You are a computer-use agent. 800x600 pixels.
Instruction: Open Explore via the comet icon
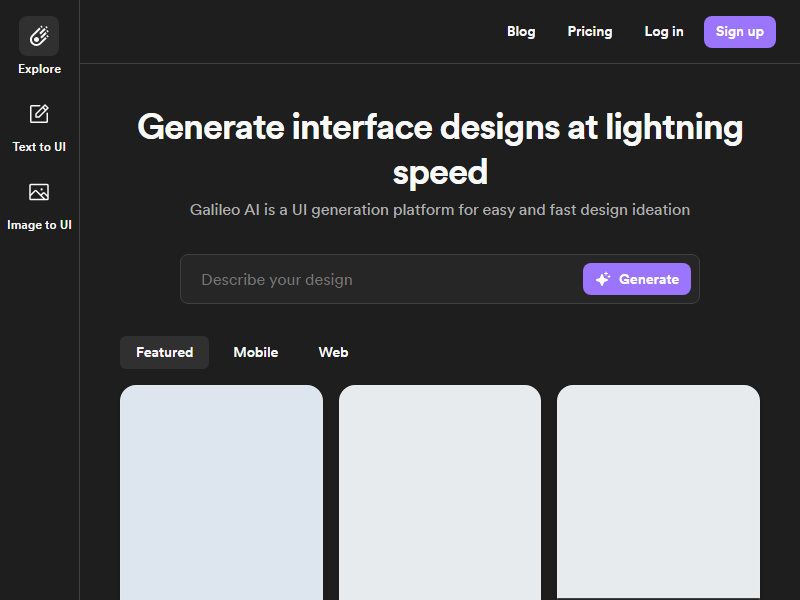tap(39, 36)
